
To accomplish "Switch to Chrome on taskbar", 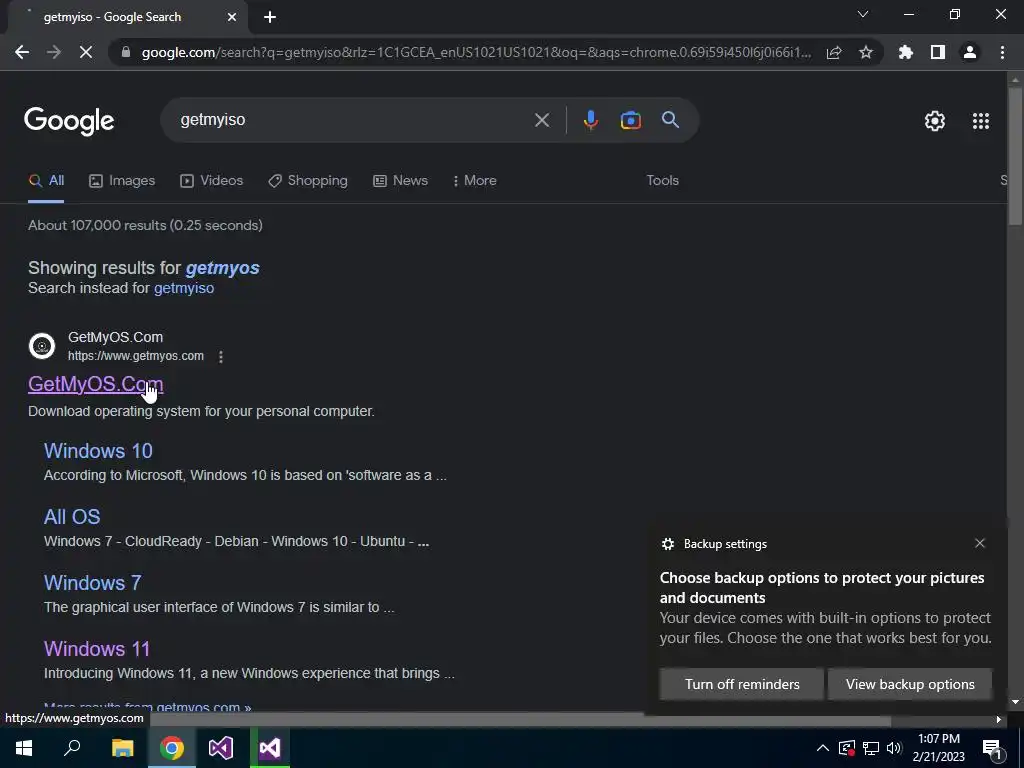I will (171, 748).
